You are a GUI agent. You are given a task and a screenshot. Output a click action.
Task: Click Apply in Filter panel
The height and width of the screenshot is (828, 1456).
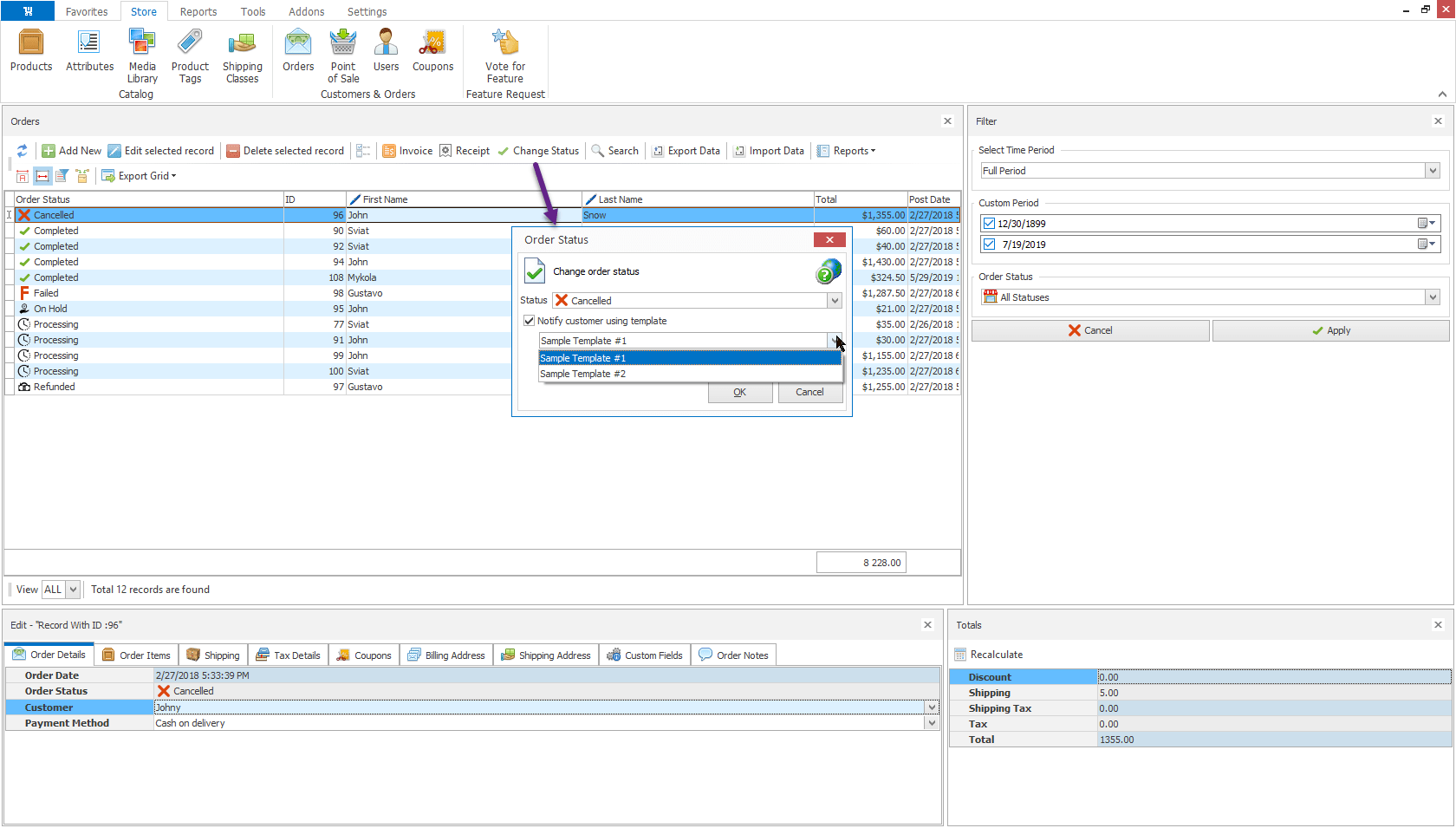click(1330, 330)
